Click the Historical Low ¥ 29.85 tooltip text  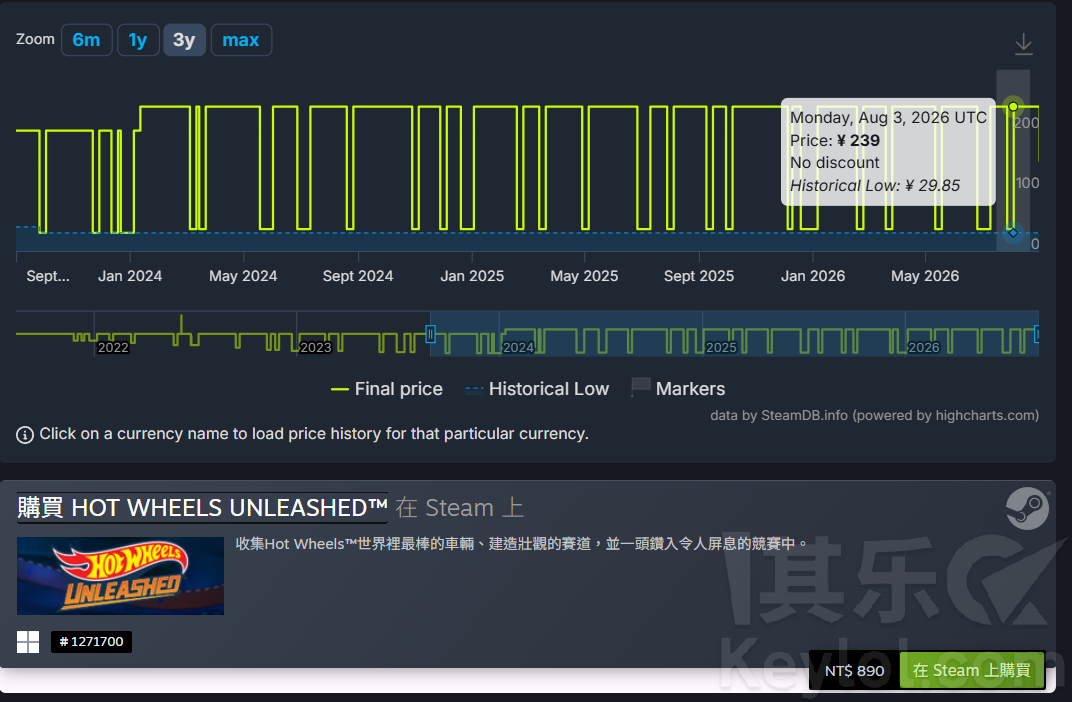[874, 185]
